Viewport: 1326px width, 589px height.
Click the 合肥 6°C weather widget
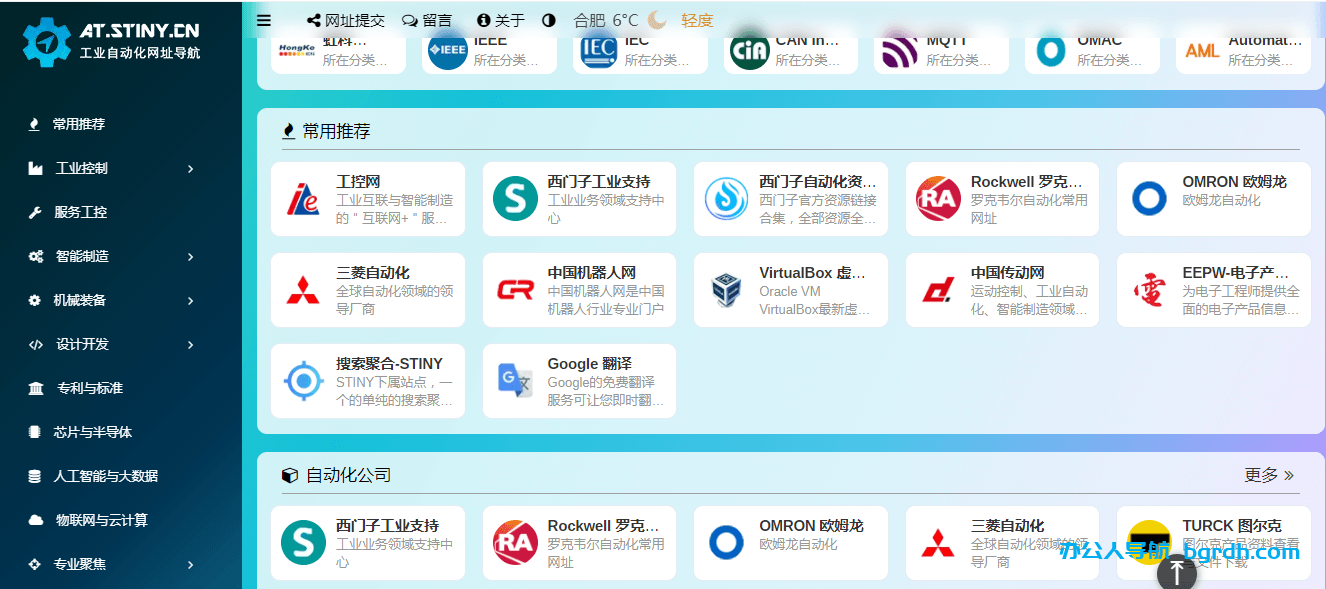click(x=606, y=20)
